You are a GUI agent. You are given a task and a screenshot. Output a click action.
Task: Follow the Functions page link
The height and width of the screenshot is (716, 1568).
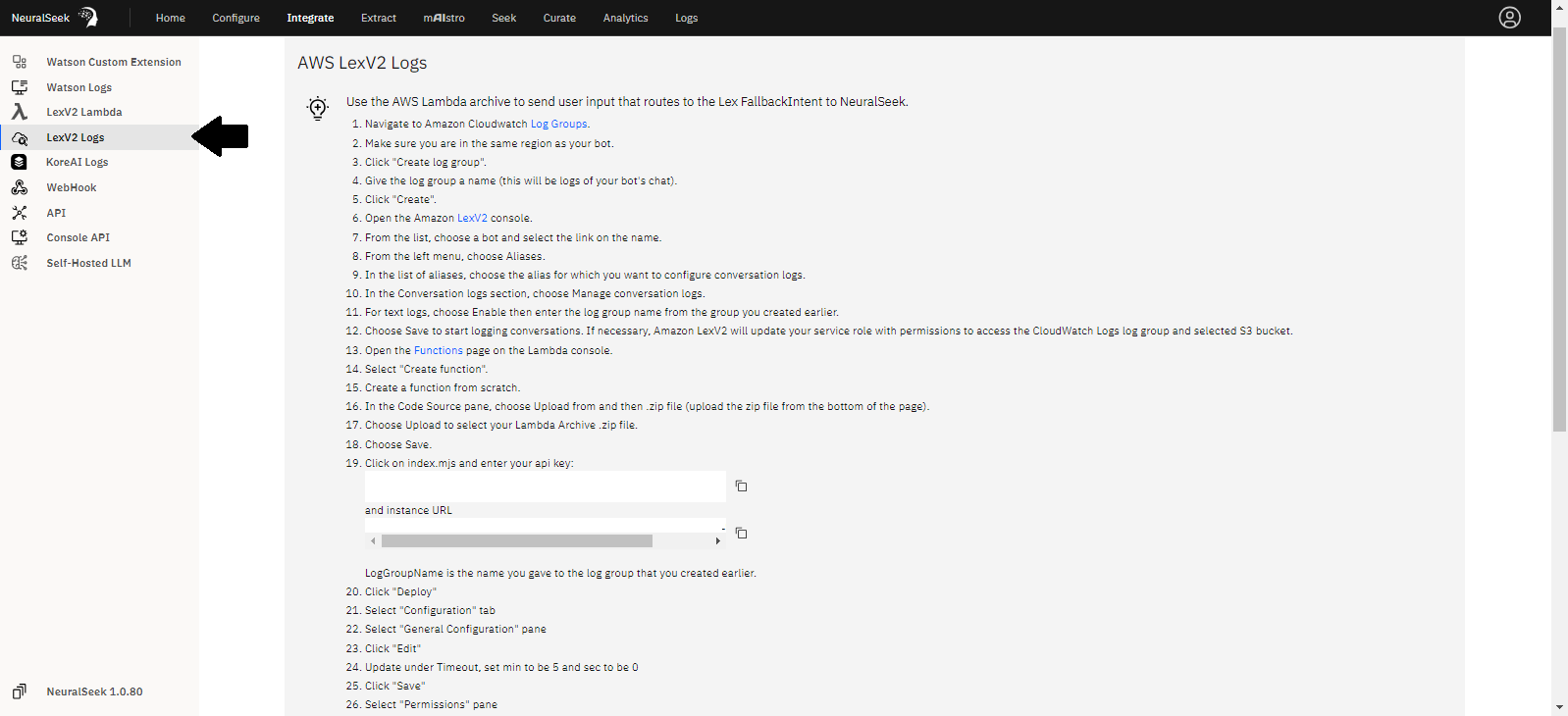click(x=439, y=350)
